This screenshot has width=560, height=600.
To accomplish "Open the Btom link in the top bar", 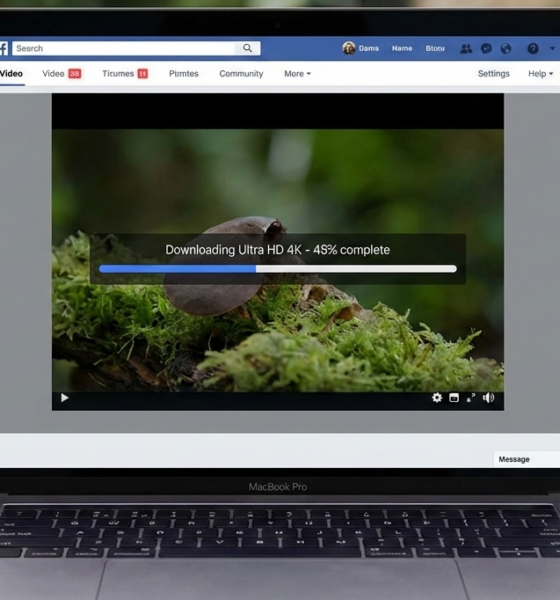I will (435, 49).
